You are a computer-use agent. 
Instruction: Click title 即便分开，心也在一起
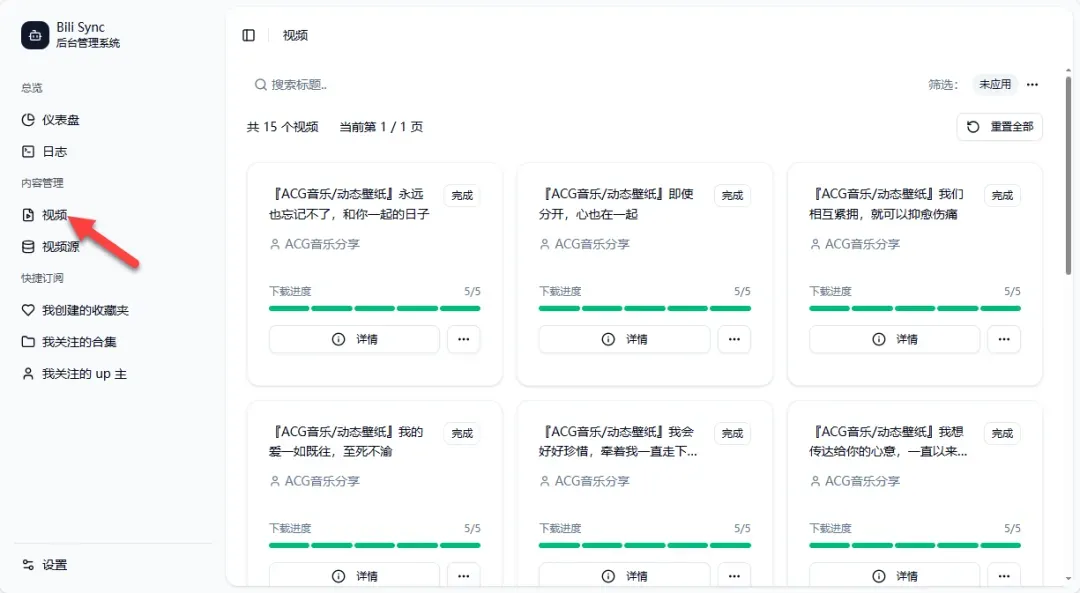tap(616, 204)
